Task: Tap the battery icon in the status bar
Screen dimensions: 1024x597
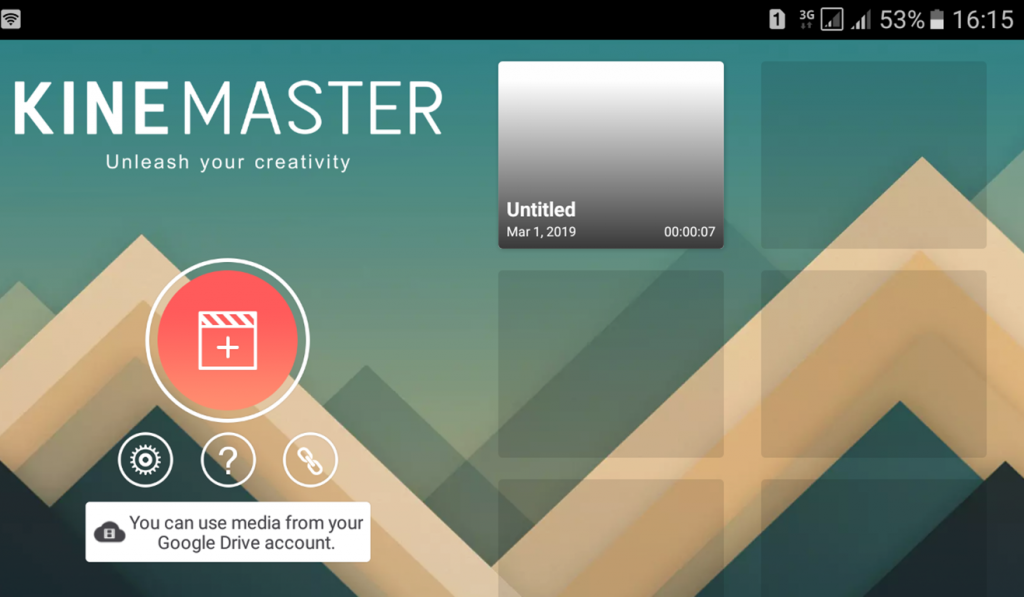Action: (x=937, y=20)
